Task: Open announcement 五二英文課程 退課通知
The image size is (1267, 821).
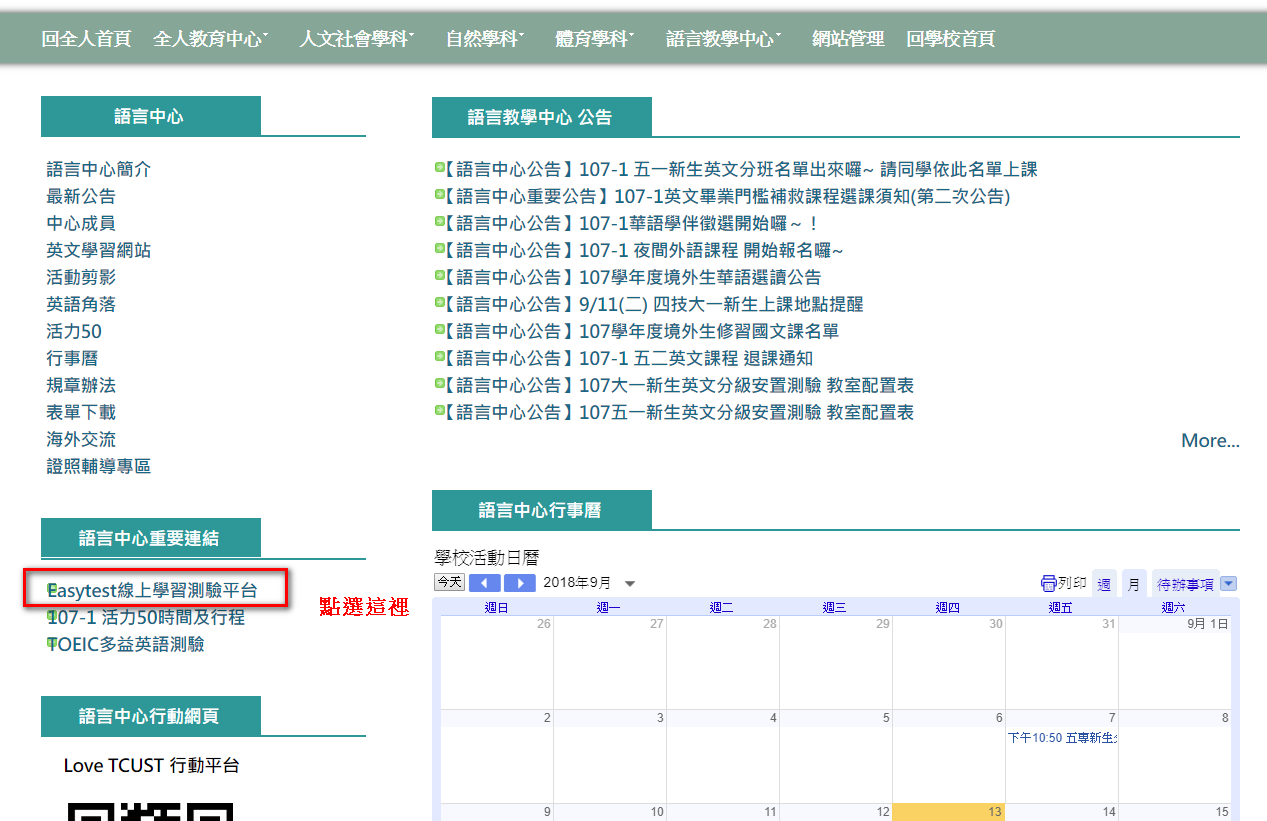Action: pyautogui.click(x=629, y=359)
